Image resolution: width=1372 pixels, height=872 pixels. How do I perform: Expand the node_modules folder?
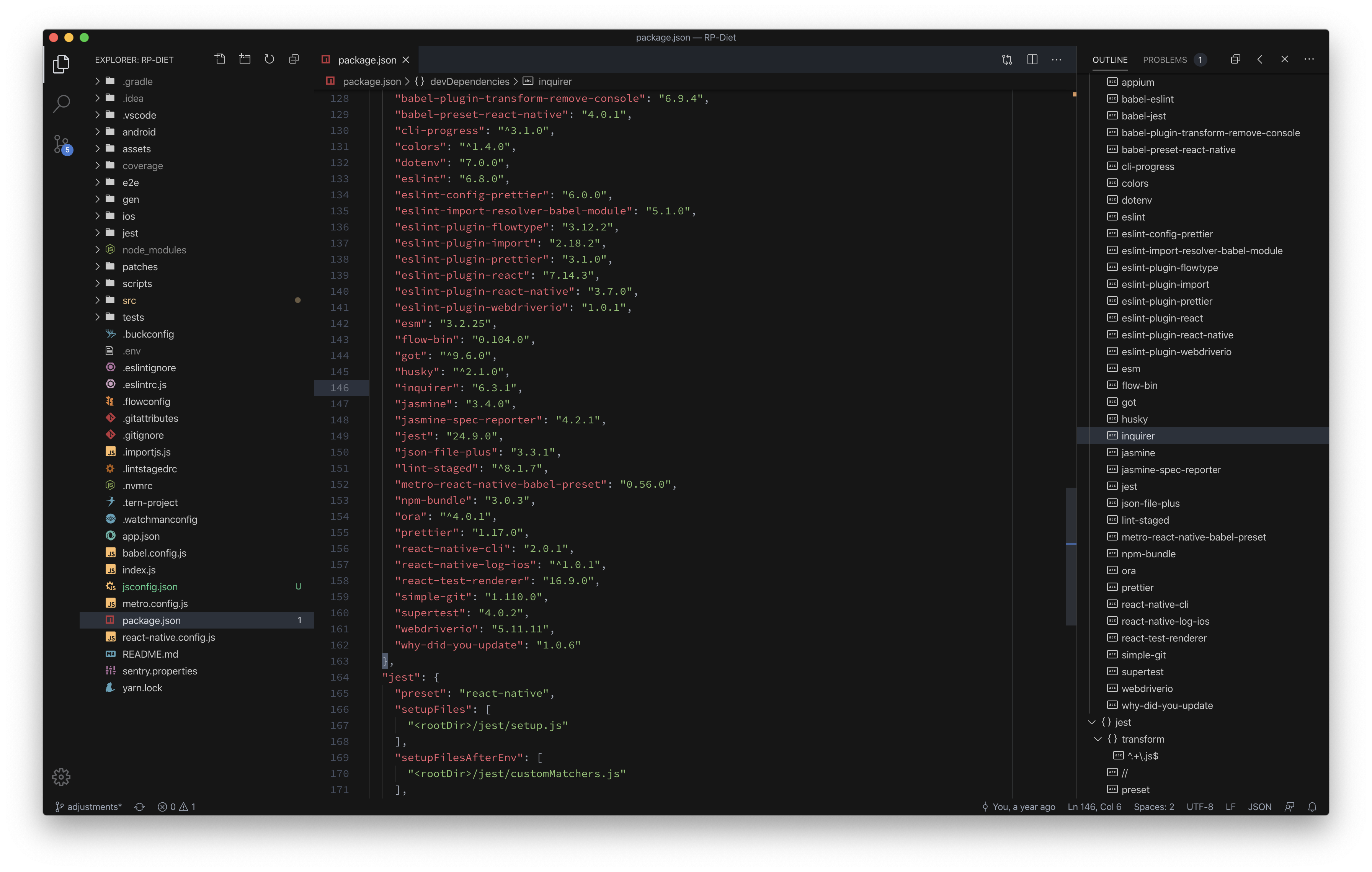tap(154, 250)
